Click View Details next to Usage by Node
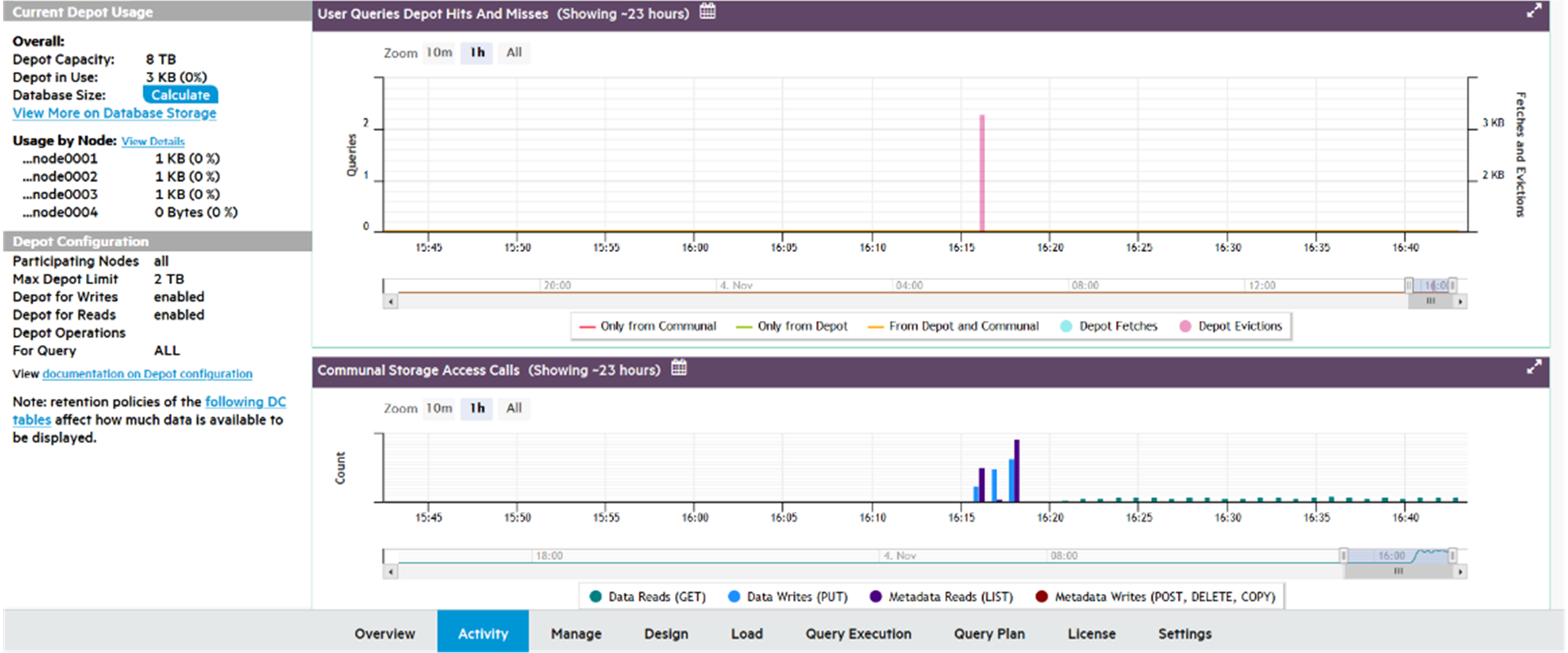This screenshot has height=653, width=1568. 153,141
